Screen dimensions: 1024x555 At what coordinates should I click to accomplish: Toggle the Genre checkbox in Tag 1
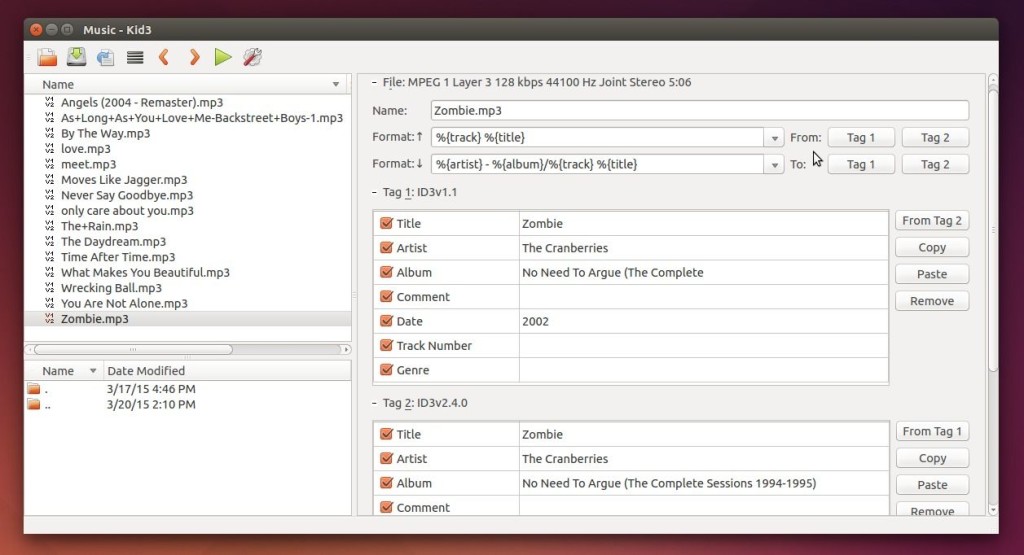(386, 370)
